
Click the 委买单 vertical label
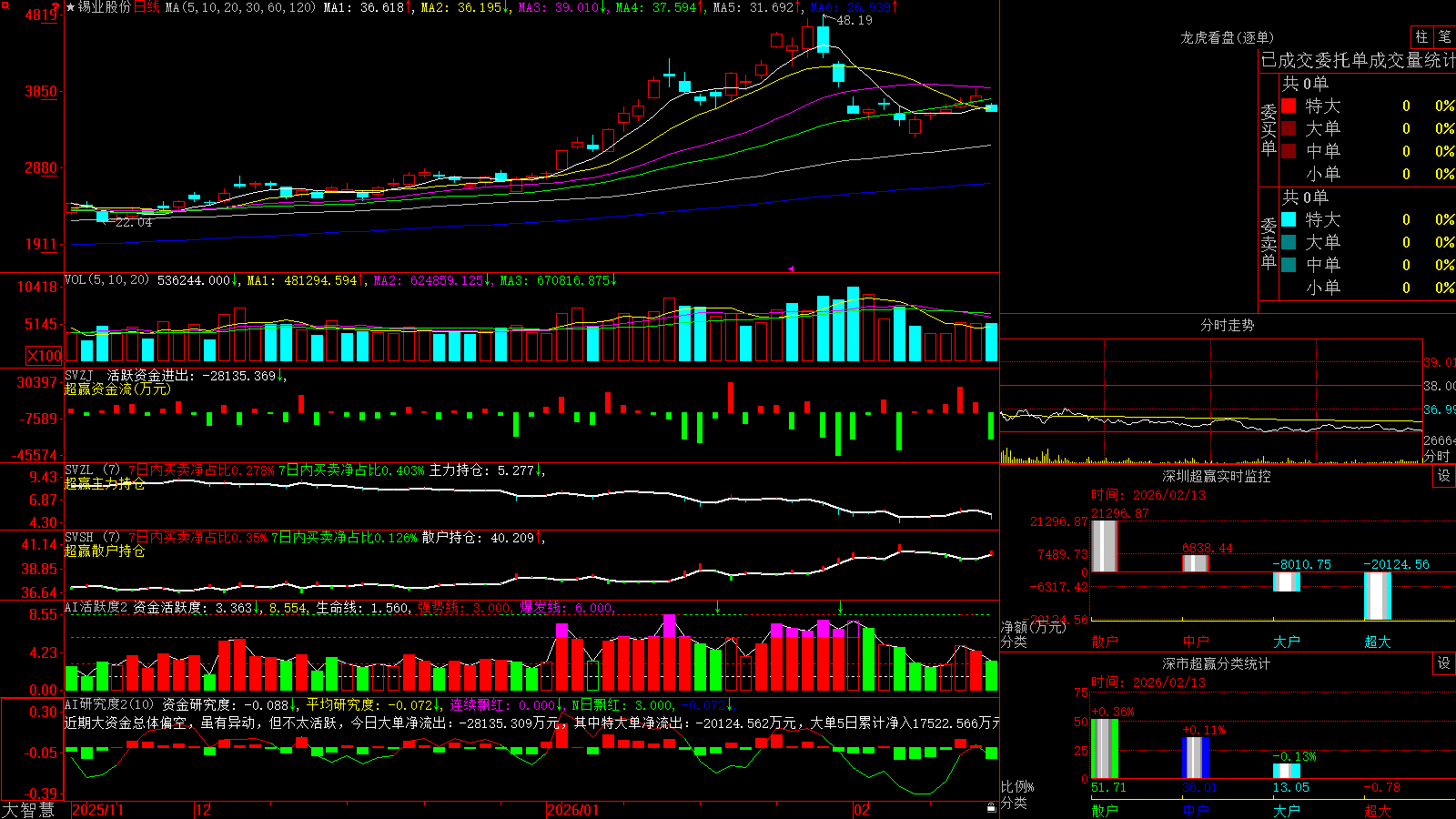pos(1269,130)
